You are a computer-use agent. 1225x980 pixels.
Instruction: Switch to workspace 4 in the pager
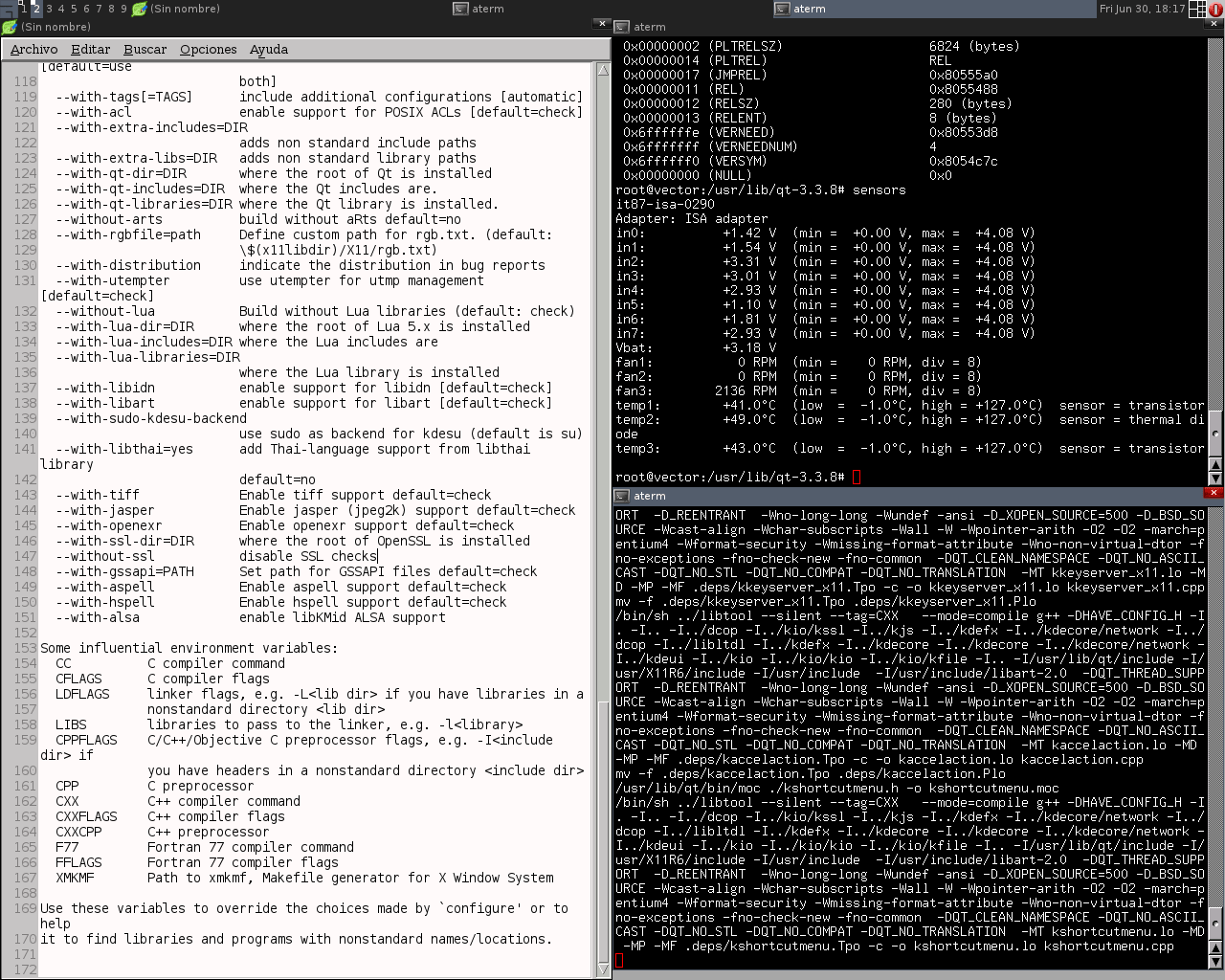pyautogui.click(x=61, y=9)
